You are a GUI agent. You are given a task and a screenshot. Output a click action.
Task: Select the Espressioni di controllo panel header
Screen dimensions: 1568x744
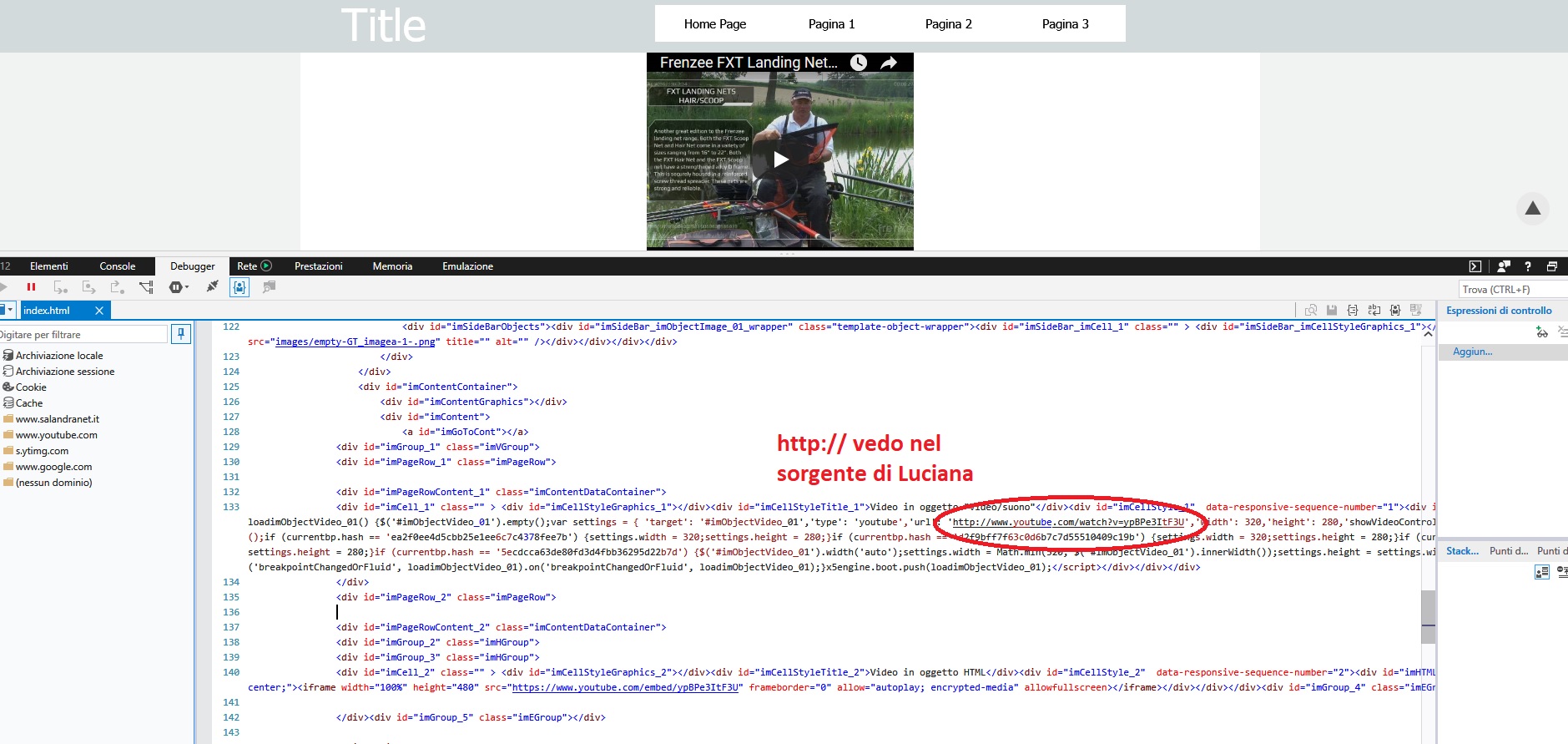coord(1499,311)
